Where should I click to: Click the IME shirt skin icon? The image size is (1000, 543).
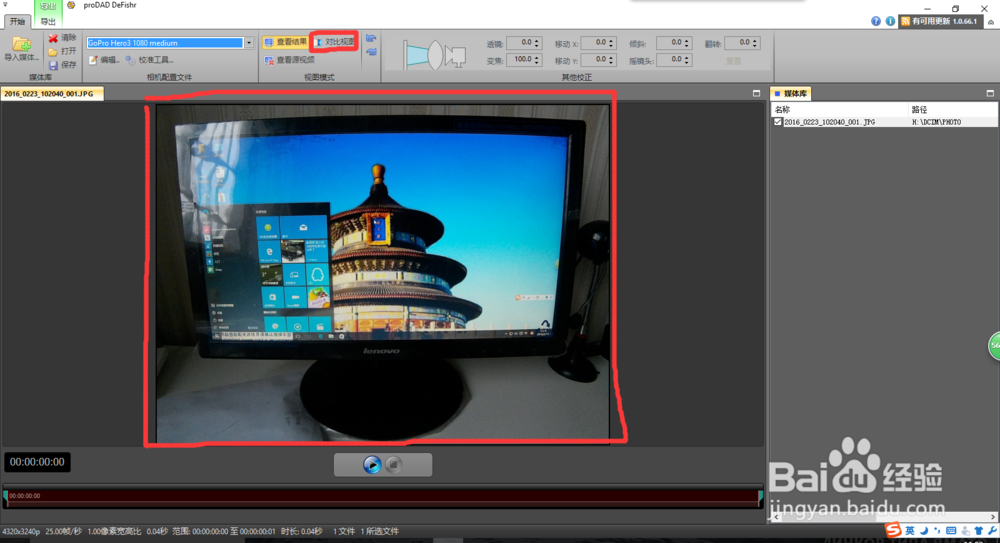979,531
